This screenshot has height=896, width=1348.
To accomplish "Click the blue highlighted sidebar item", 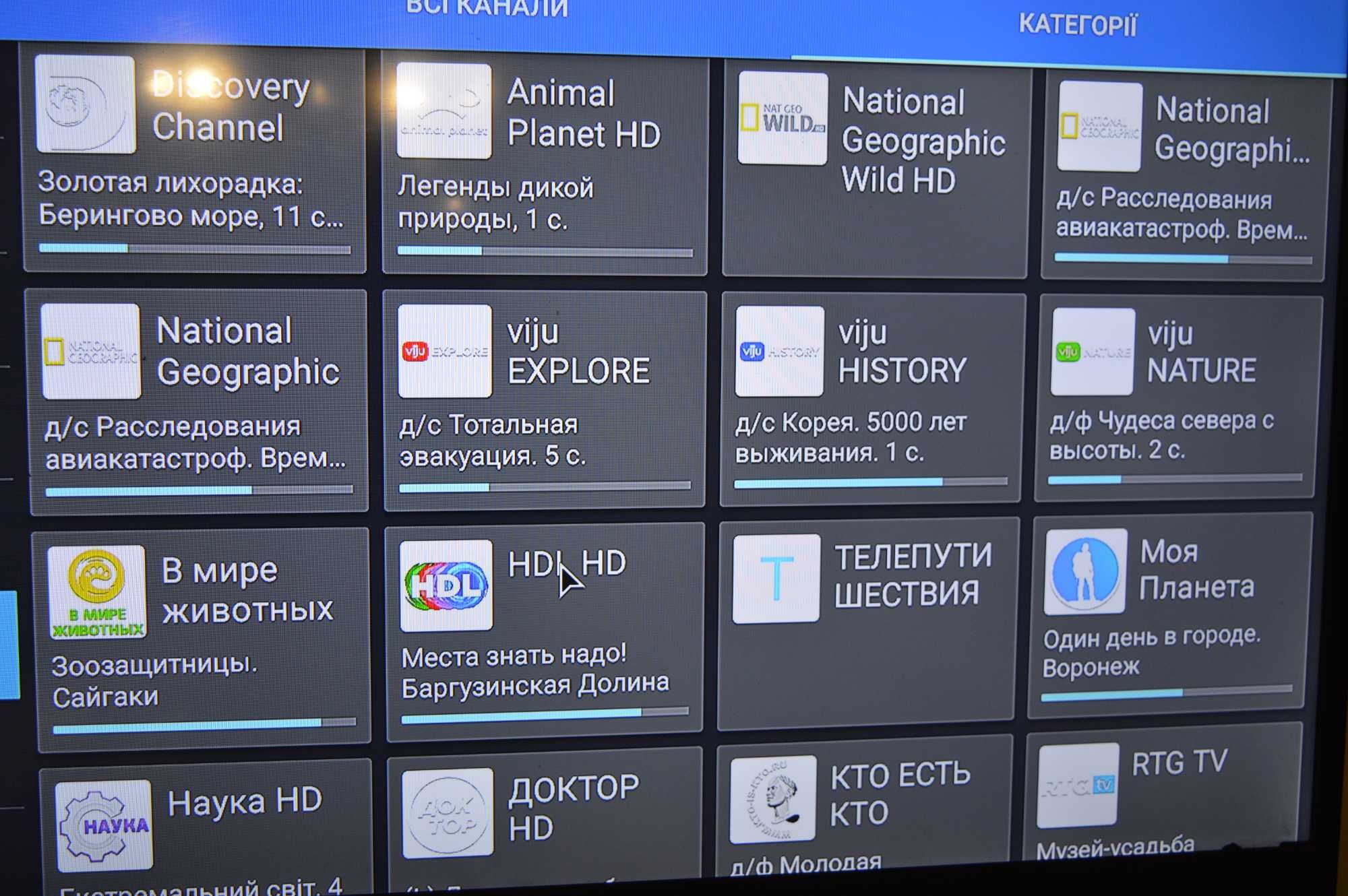I will tap(9, 644).
